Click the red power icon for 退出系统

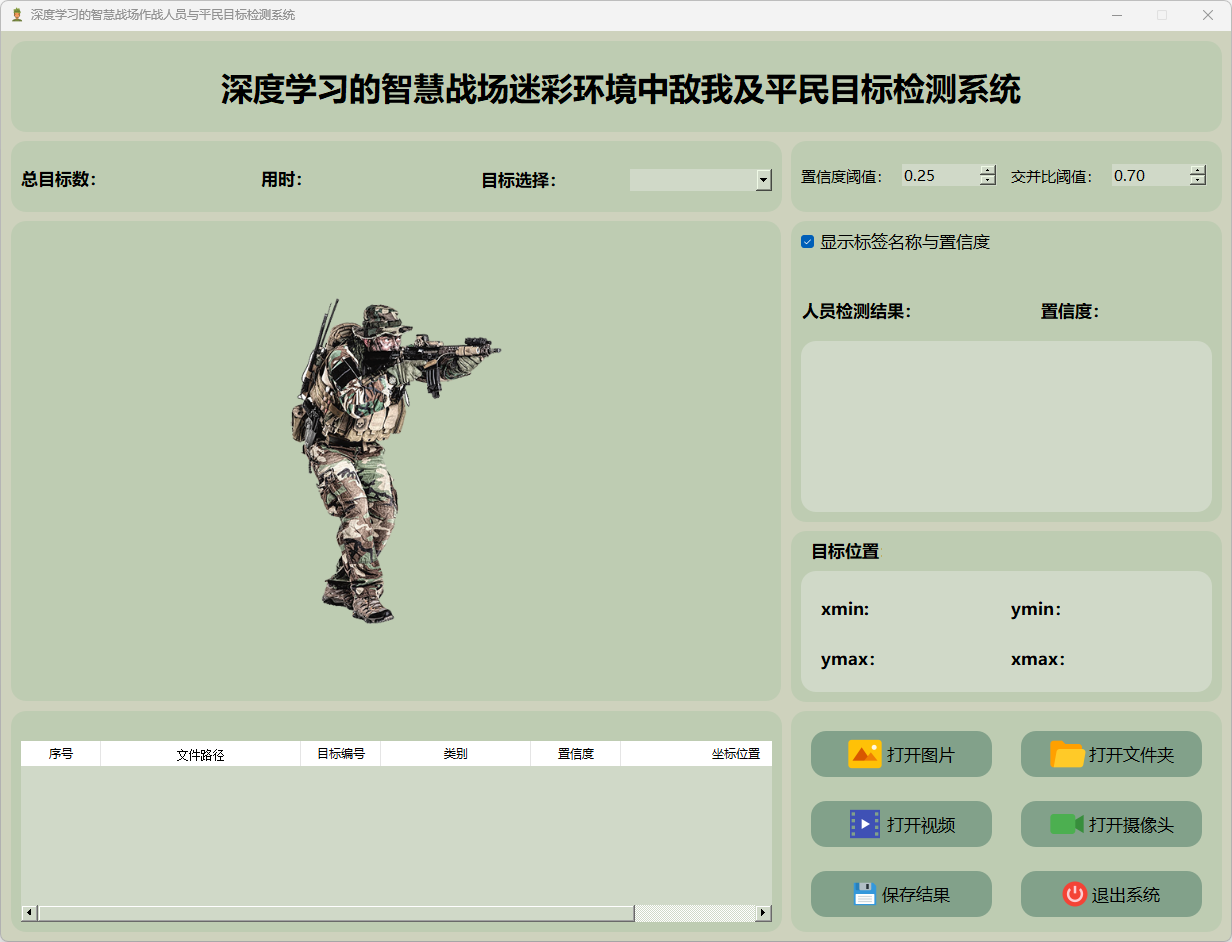pos(1074,894)
